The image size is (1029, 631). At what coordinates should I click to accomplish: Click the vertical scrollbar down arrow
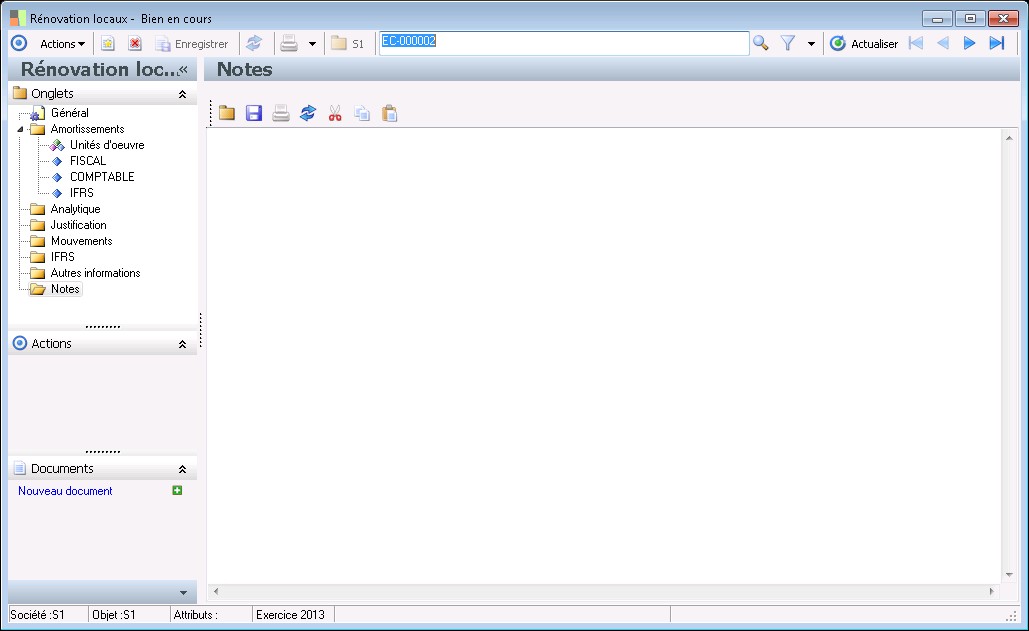point(1009,575)
